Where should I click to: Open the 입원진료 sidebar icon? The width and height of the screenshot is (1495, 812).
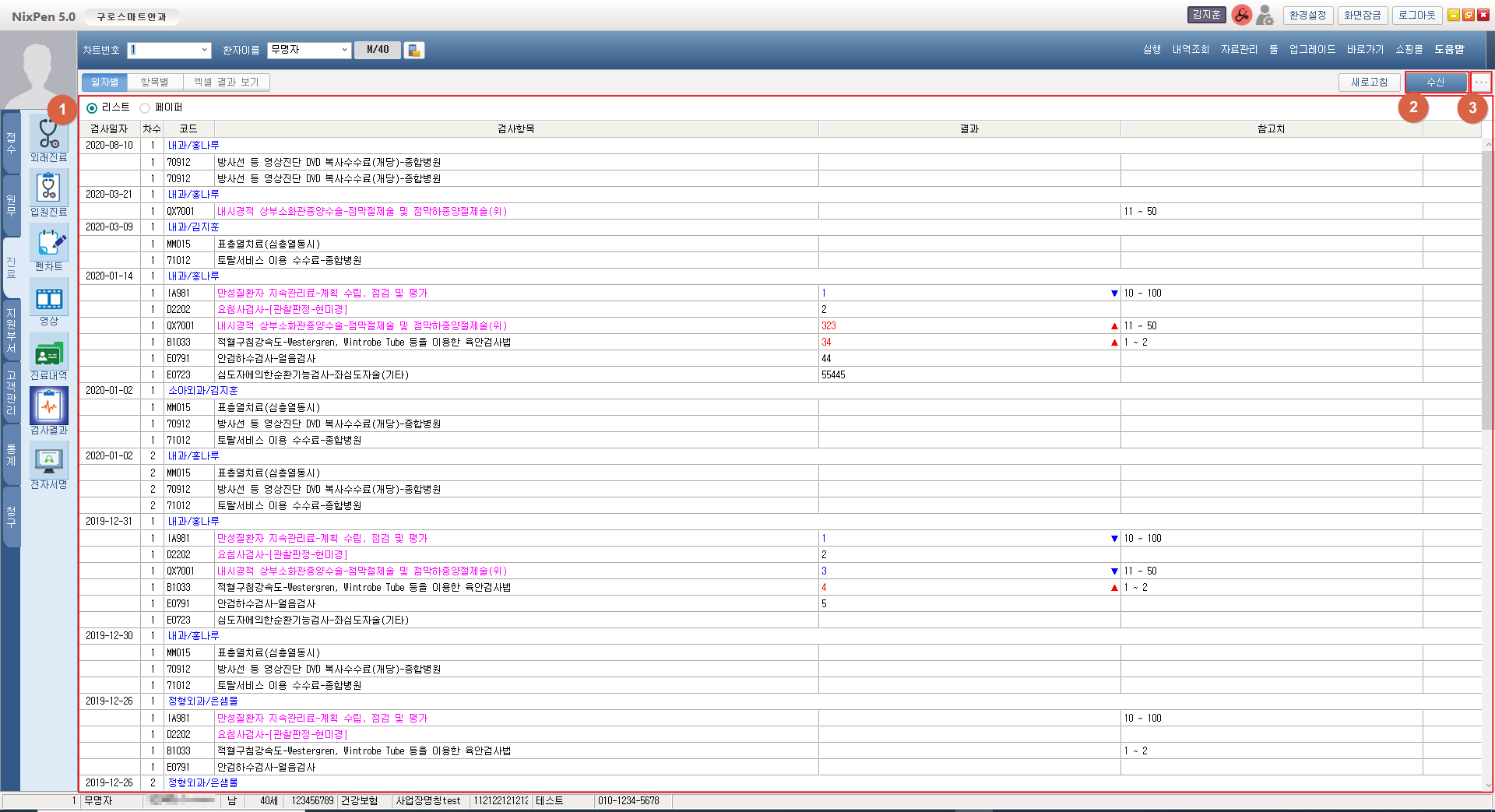click(49, 190)
